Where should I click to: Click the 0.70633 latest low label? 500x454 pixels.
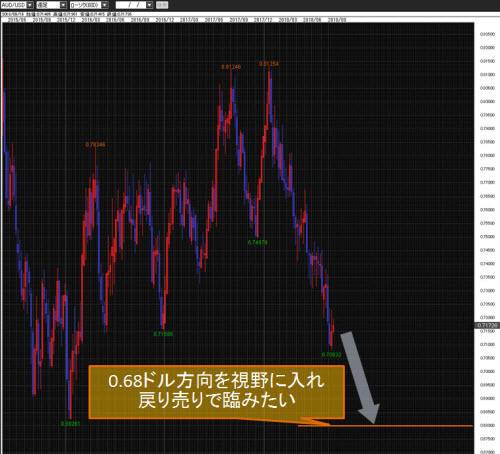click(331, 354)
